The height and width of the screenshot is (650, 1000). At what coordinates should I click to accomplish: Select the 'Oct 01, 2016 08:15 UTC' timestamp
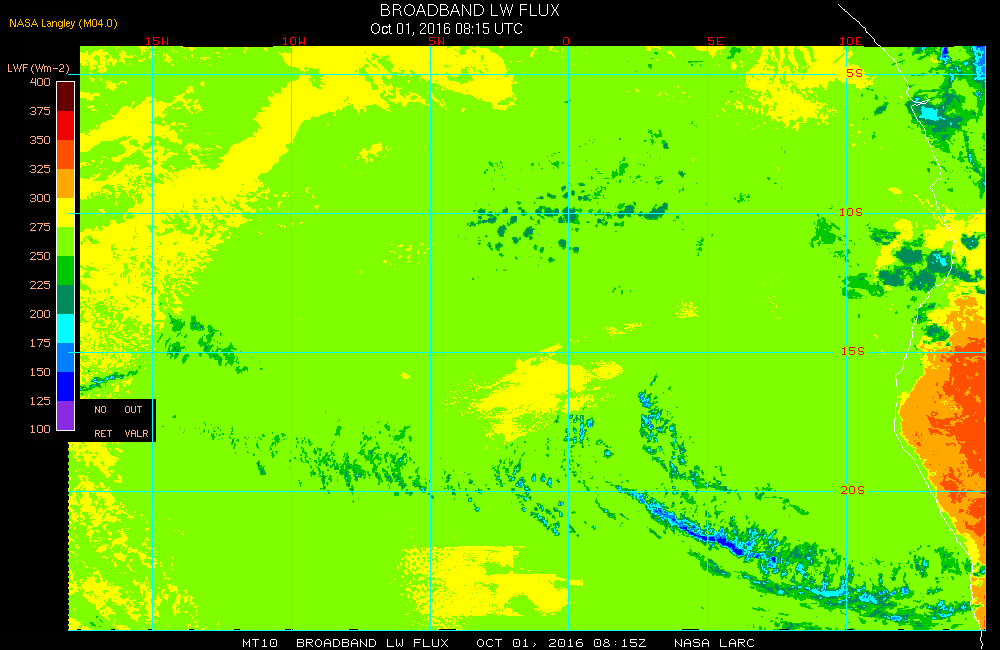pyautogui.click(x=446, y=29)
